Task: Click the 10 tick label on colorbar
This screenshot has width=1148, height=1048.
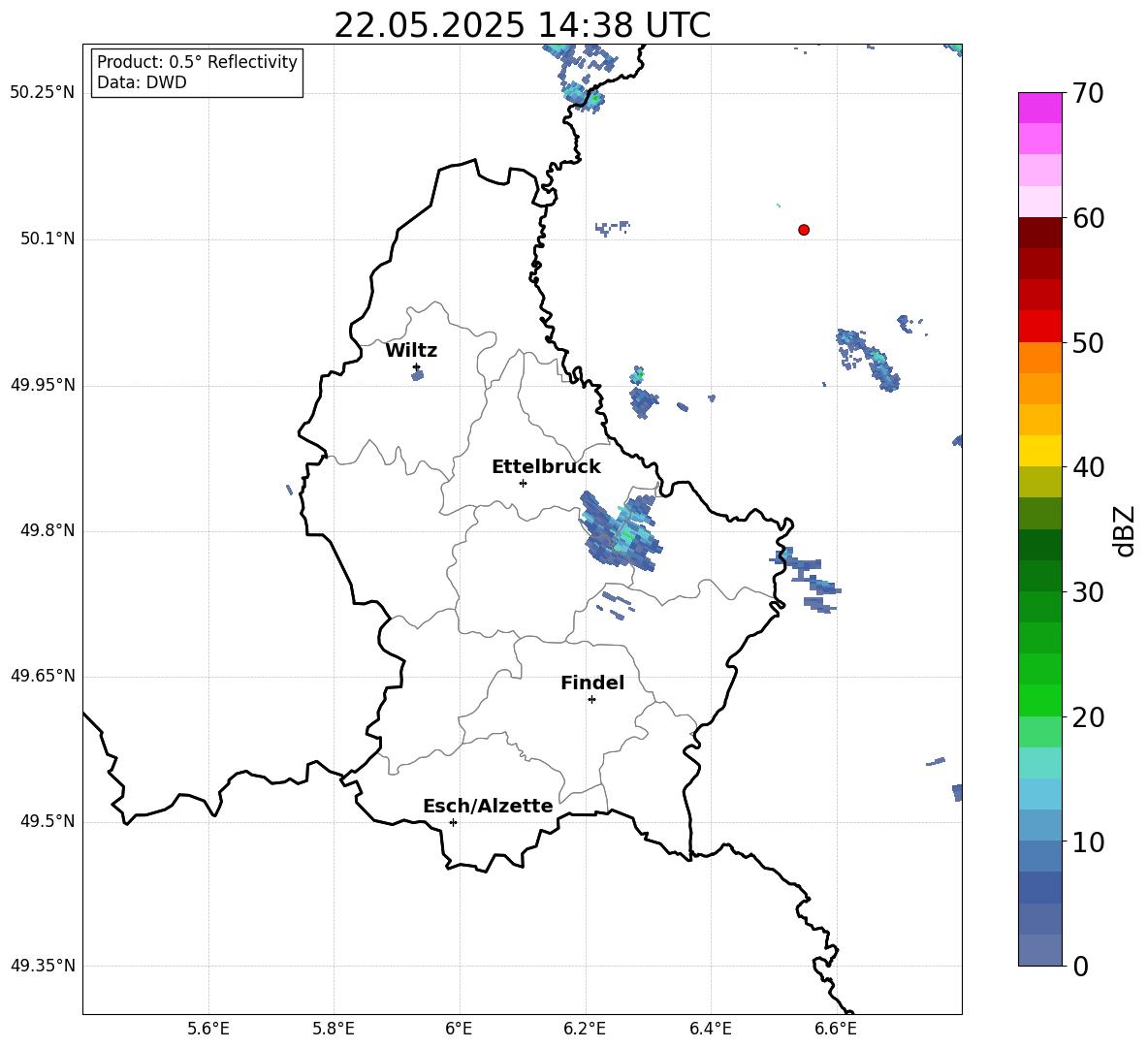Action: 1088,842
